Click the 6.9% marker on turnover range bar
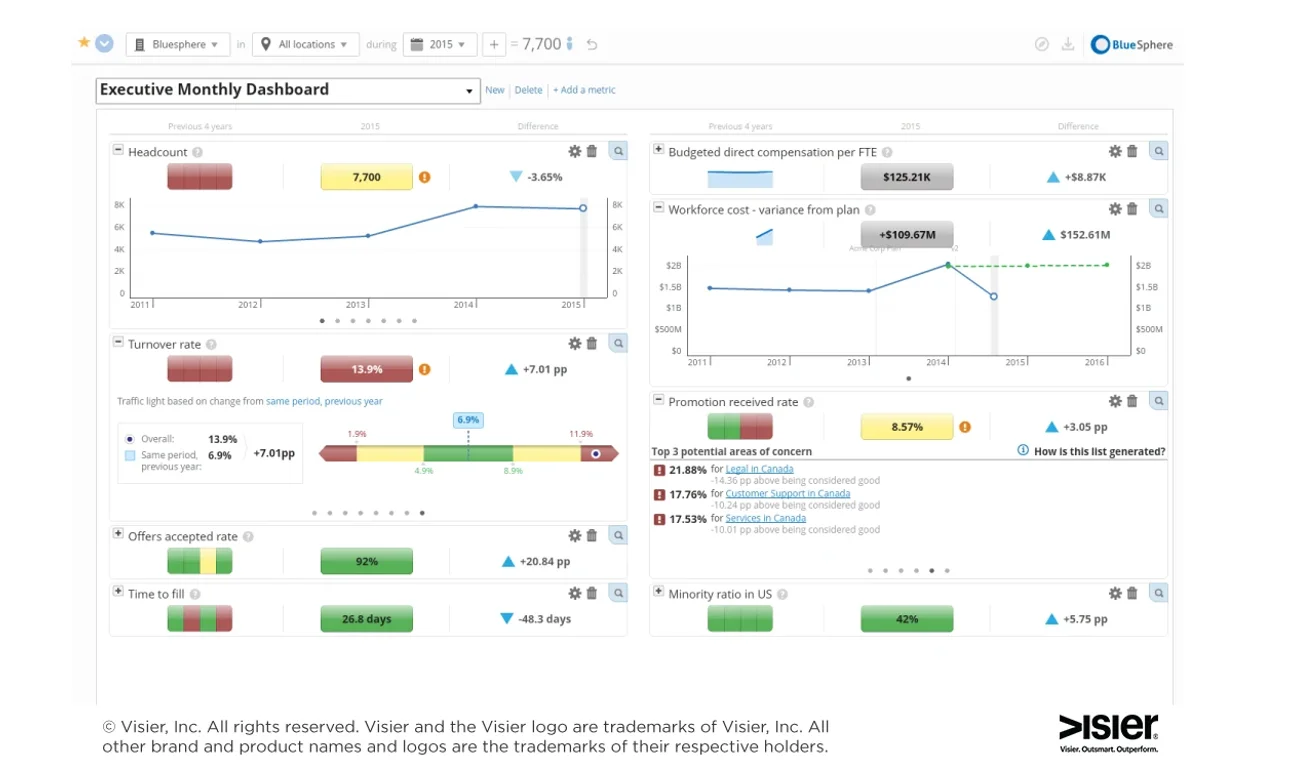Viewport: 1296px width, 780px height. pyautogui.click(x=468, y=420)
